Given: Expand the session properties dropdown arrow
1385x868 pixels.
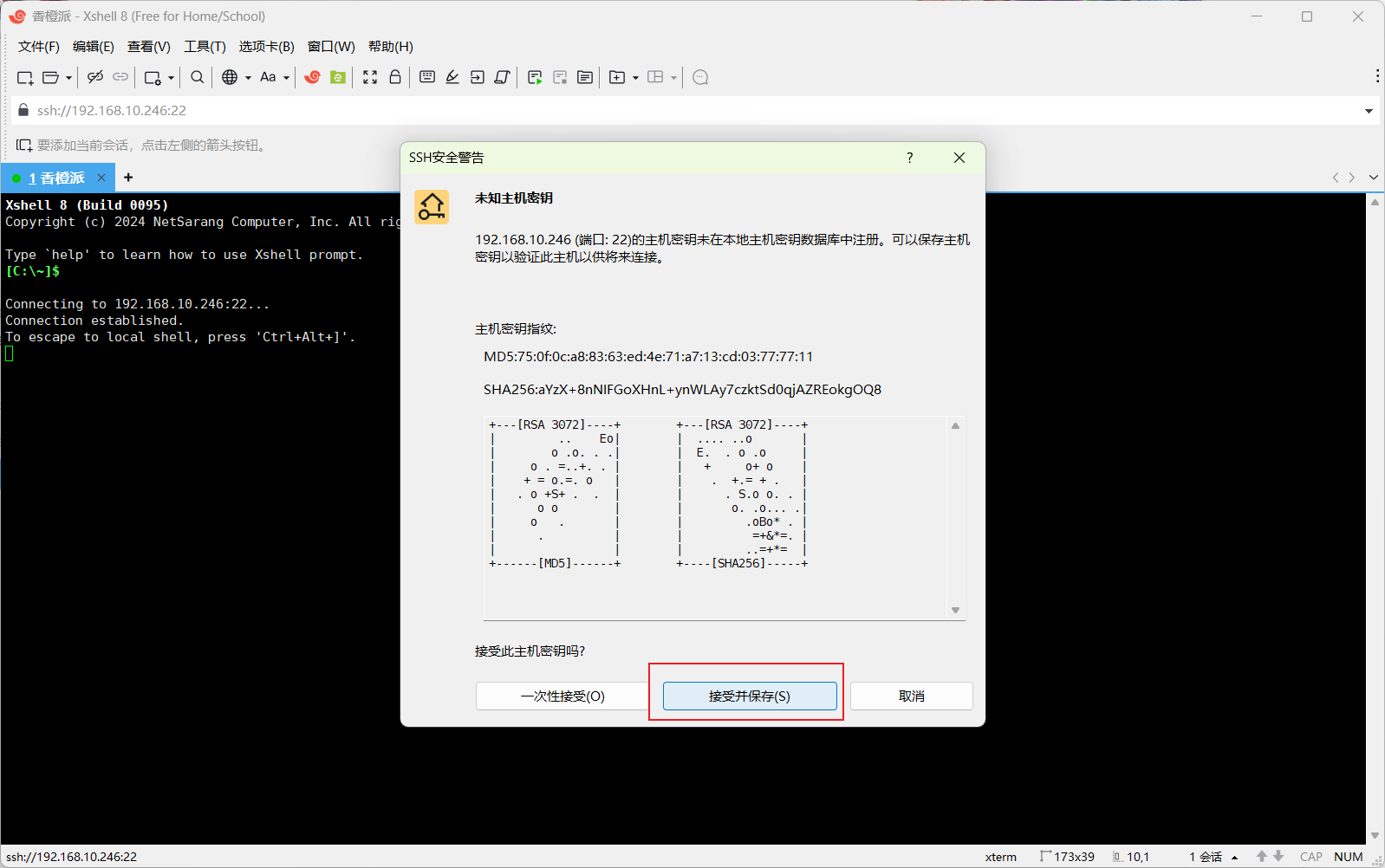Looking at the screenshot, I should pos(171,78).
